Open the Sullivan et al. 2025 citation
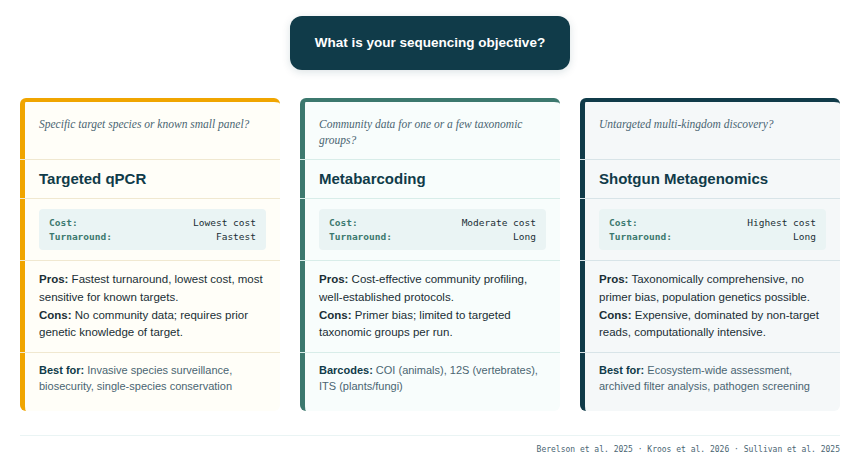 (x=789, y=449)
